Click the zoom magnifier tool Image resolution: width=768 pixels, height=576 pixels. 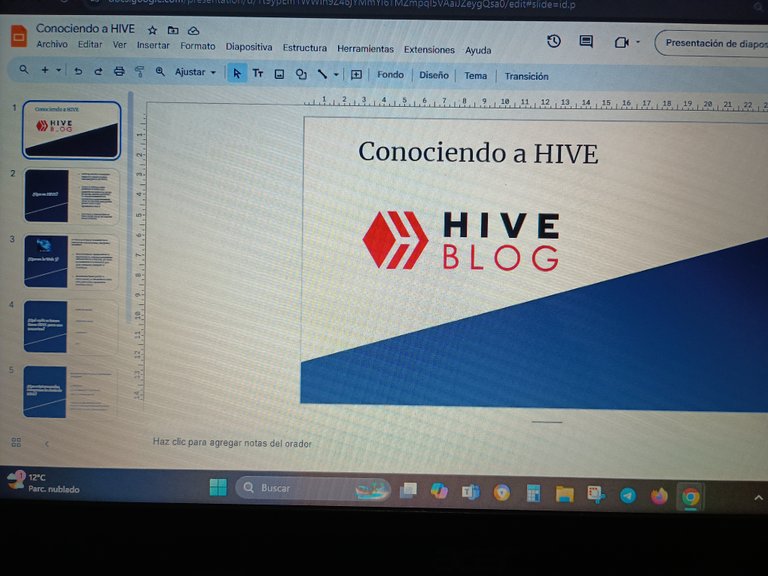[x=160, y=72]
